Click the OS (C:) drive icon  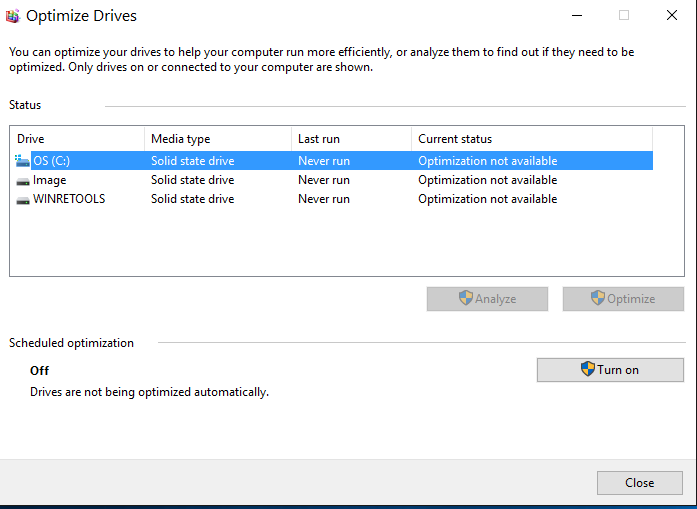(x=23, y=161)
